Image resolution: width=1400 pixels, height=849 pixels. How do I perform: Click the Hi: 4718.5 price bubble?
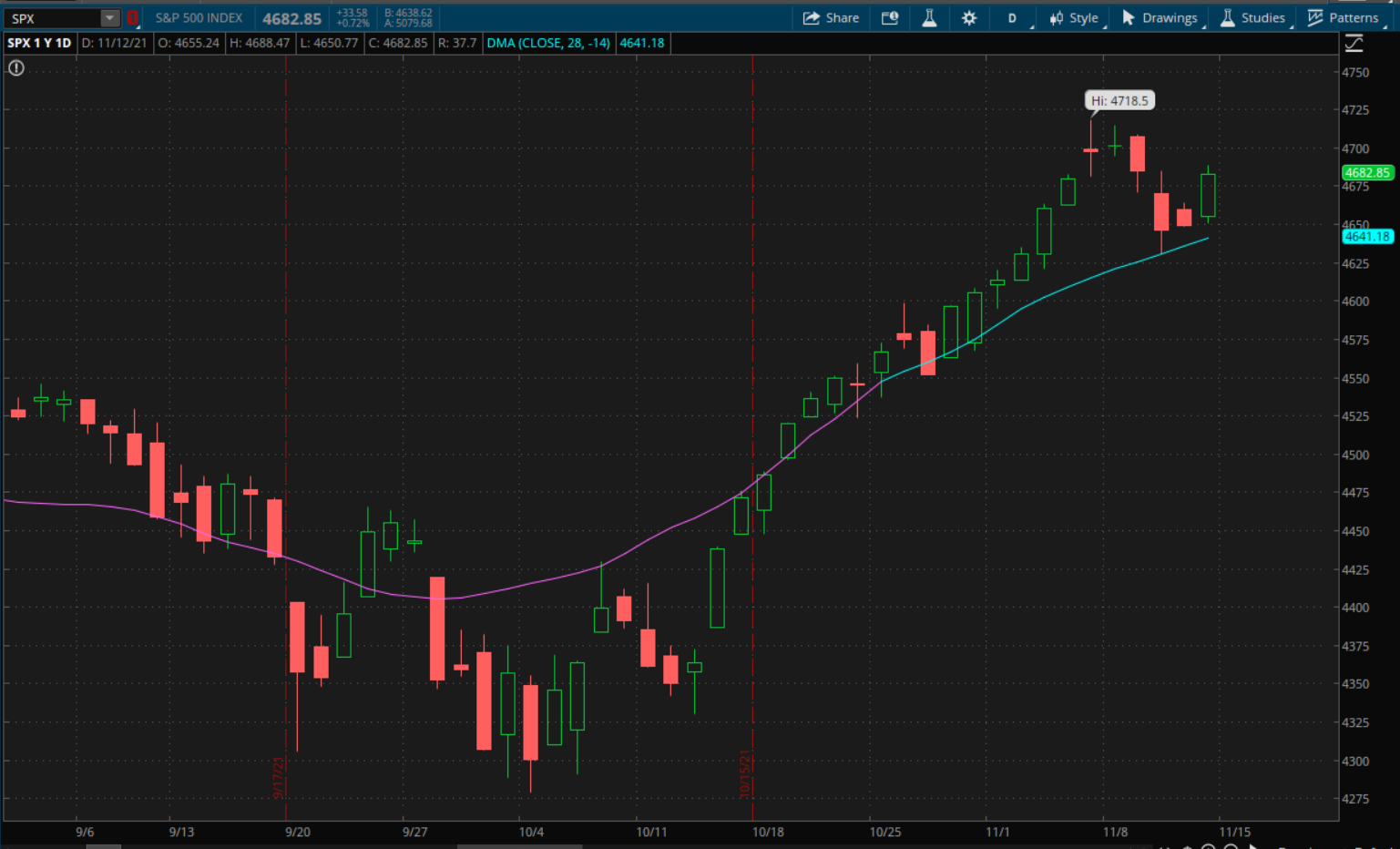tap(1120, 101)
